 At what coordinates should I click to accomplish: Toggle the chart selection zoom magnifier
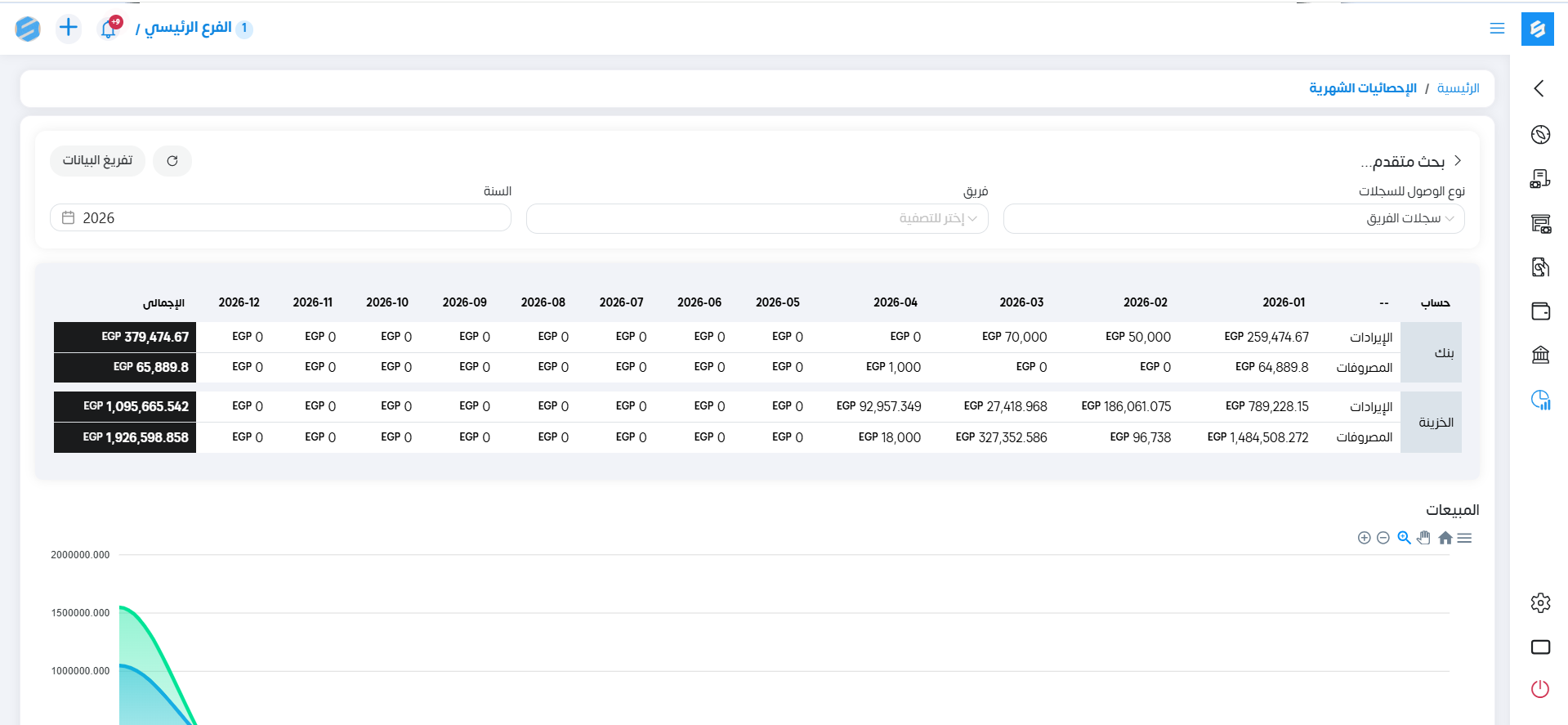[x=1404, y=538]
